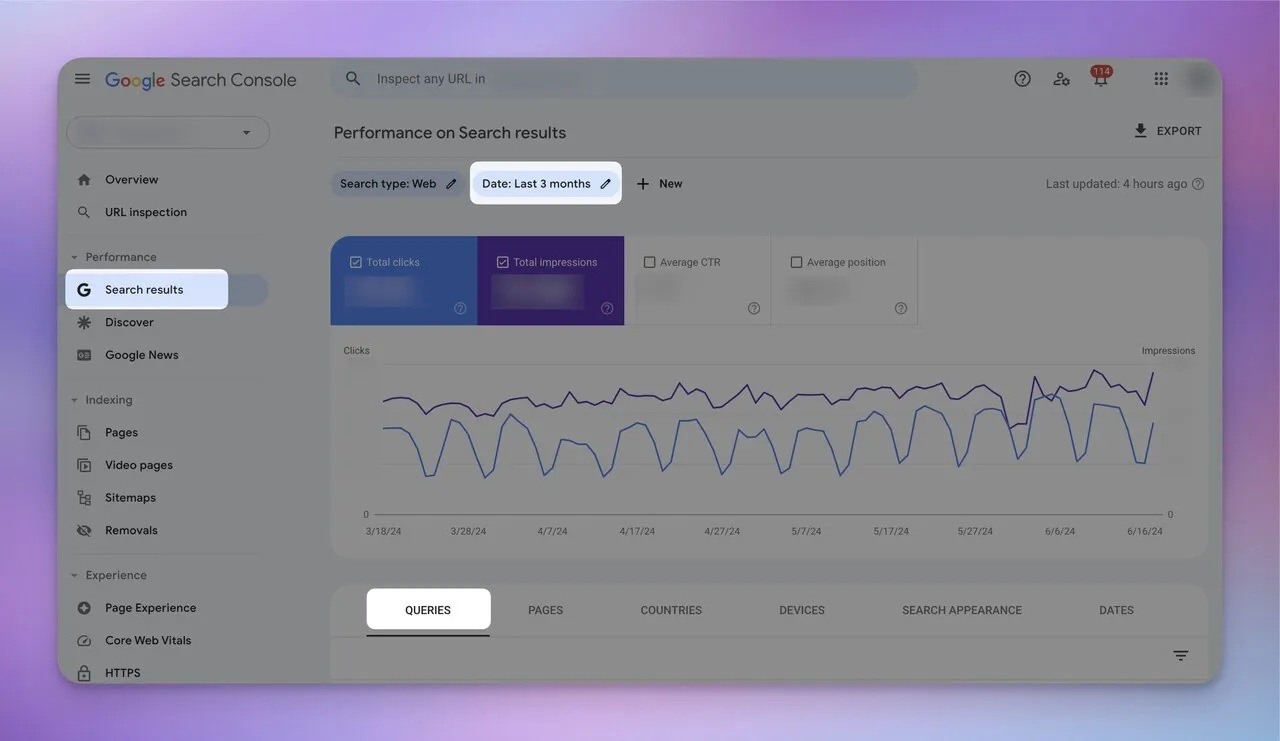Switch to the Devices tab
1280x741 pixels.
(x=802, y=610)
